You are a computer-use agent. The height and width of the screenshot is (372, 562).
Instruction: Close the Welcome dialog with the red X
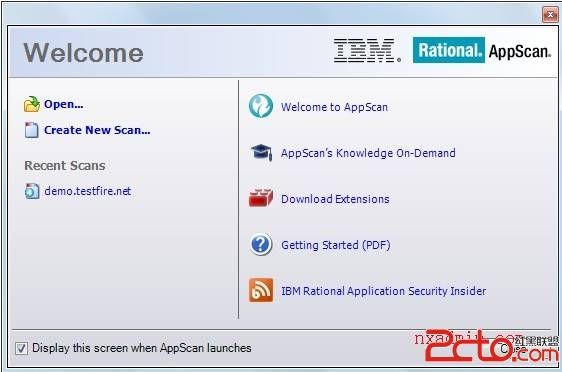(550, 15)
